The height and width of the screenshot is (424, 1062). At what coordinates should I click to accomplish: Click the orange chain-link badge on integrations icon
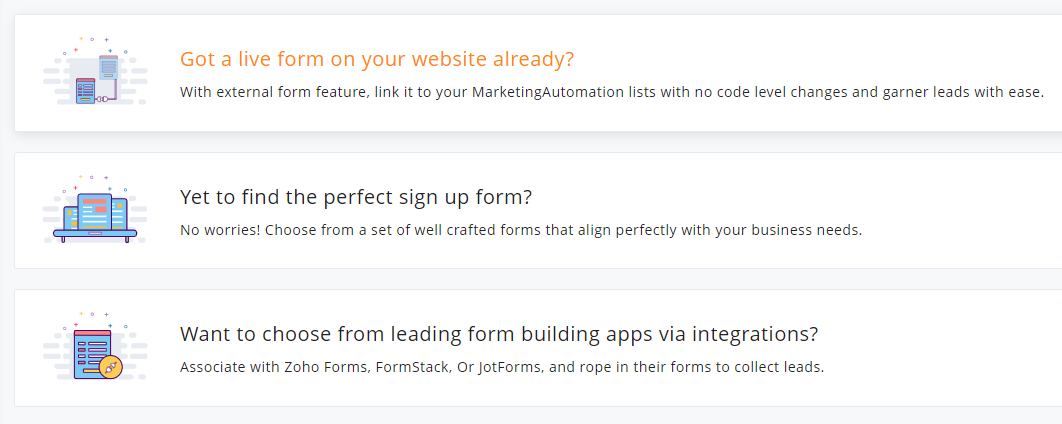pos(112,367)
